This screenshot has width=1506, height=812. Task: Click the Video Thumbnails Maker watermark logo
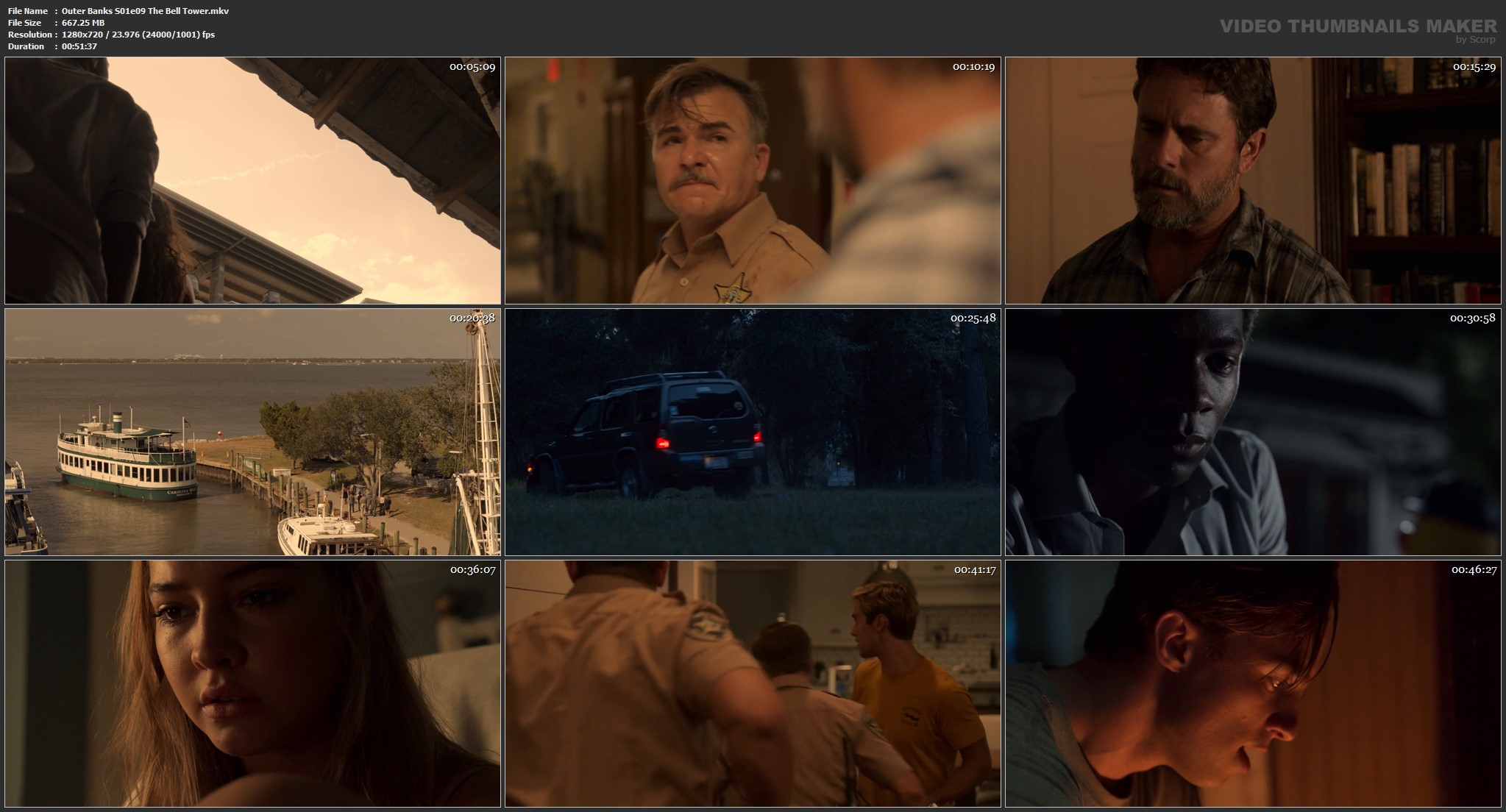coord(1357,26)
